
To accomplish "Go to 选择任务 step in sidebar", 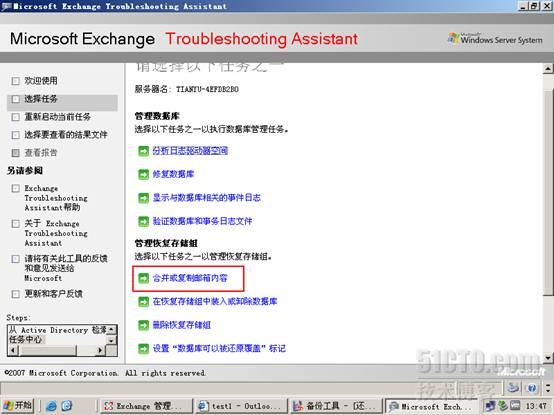I will 41,99.
